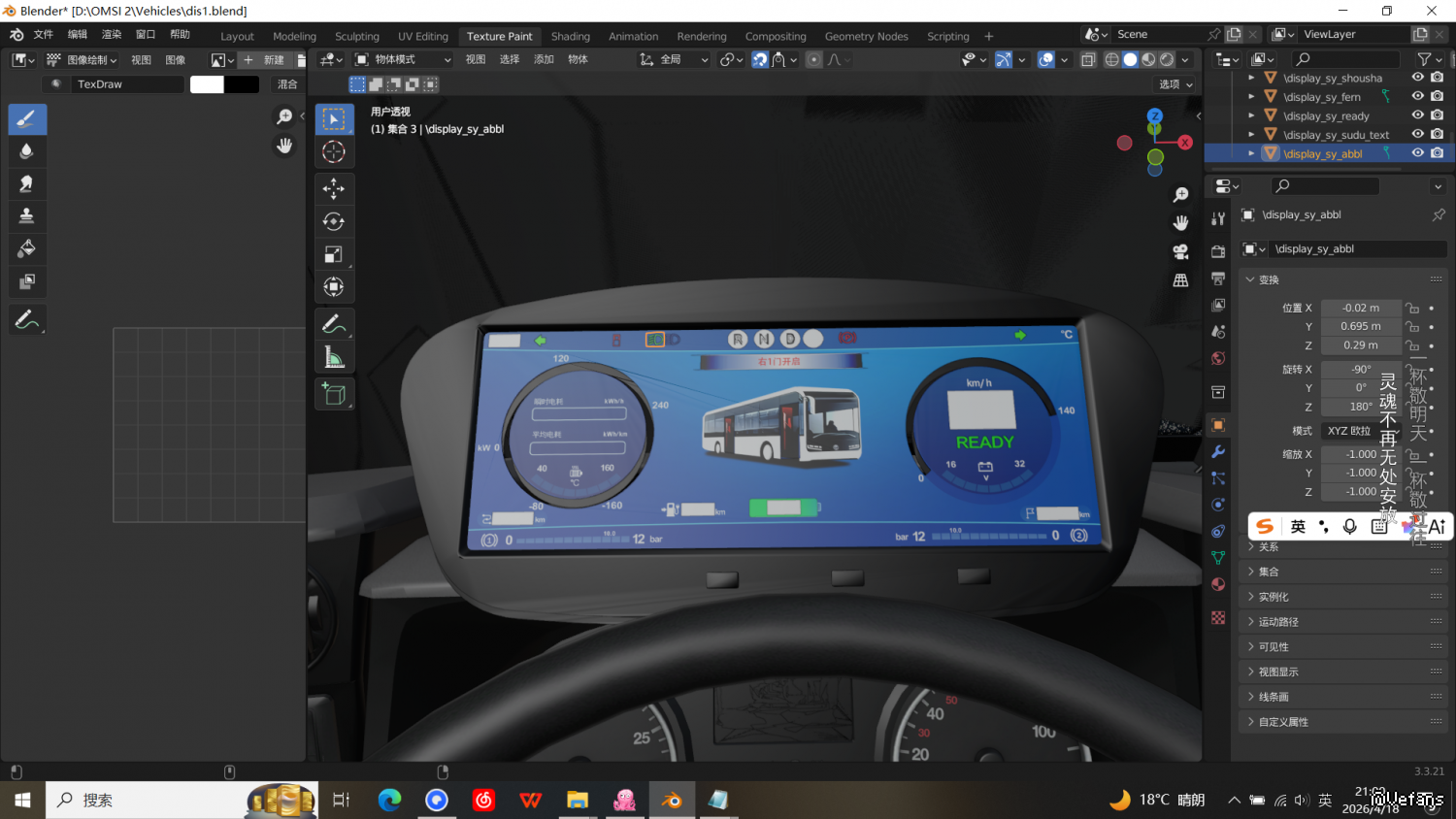
Task: Select the Rotate tool in viewport toolbar
Action: pos(333,221)
